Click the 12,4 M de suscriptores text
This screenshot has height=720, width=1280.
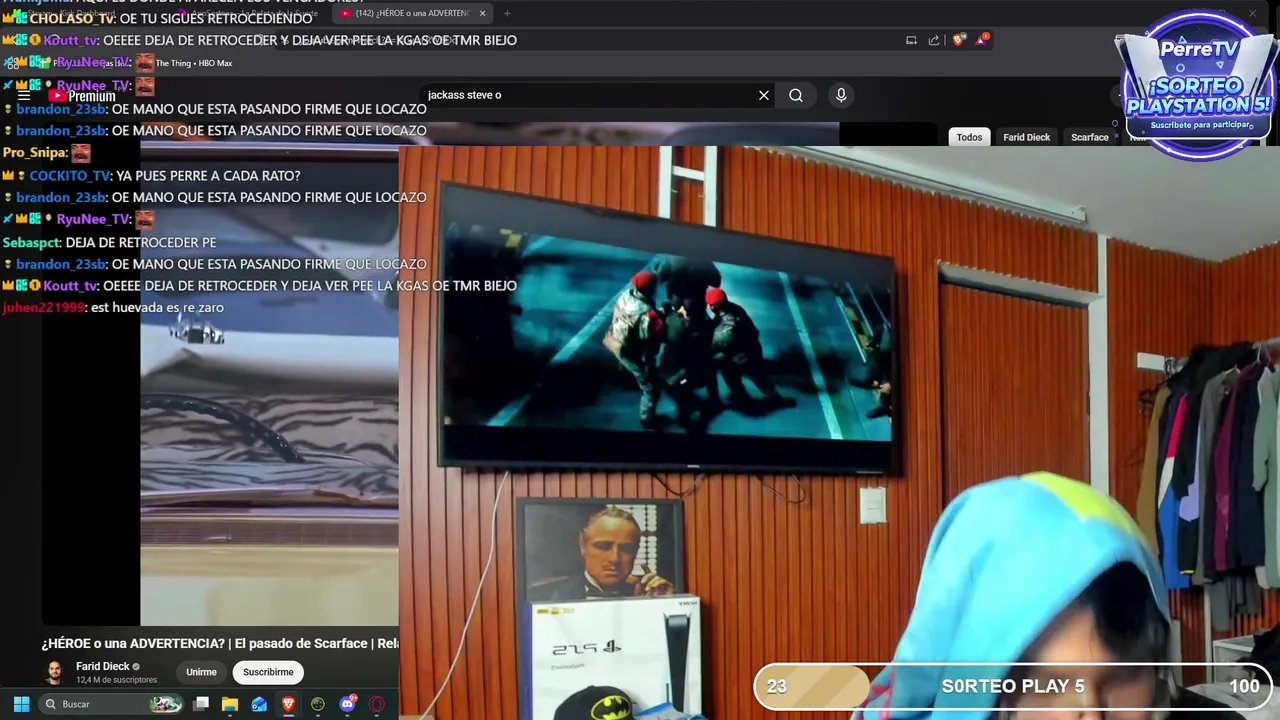pyautogui.click(x=116, y=680)
